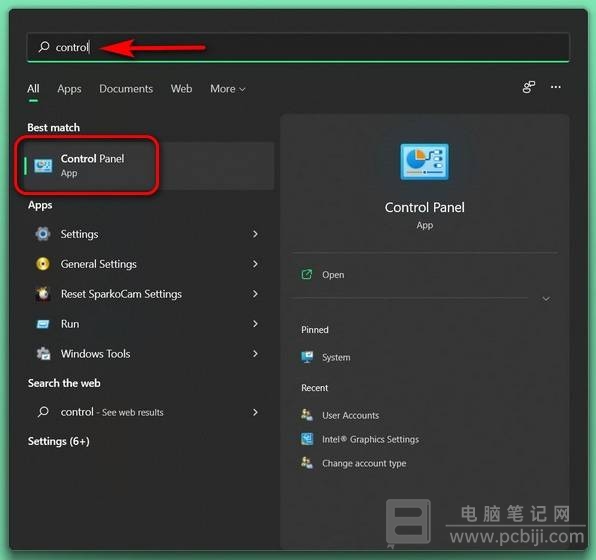This screenshot has width=596, height=560.
Task: Expand the Settings result chevron
Action: click(x=255, y=234)
